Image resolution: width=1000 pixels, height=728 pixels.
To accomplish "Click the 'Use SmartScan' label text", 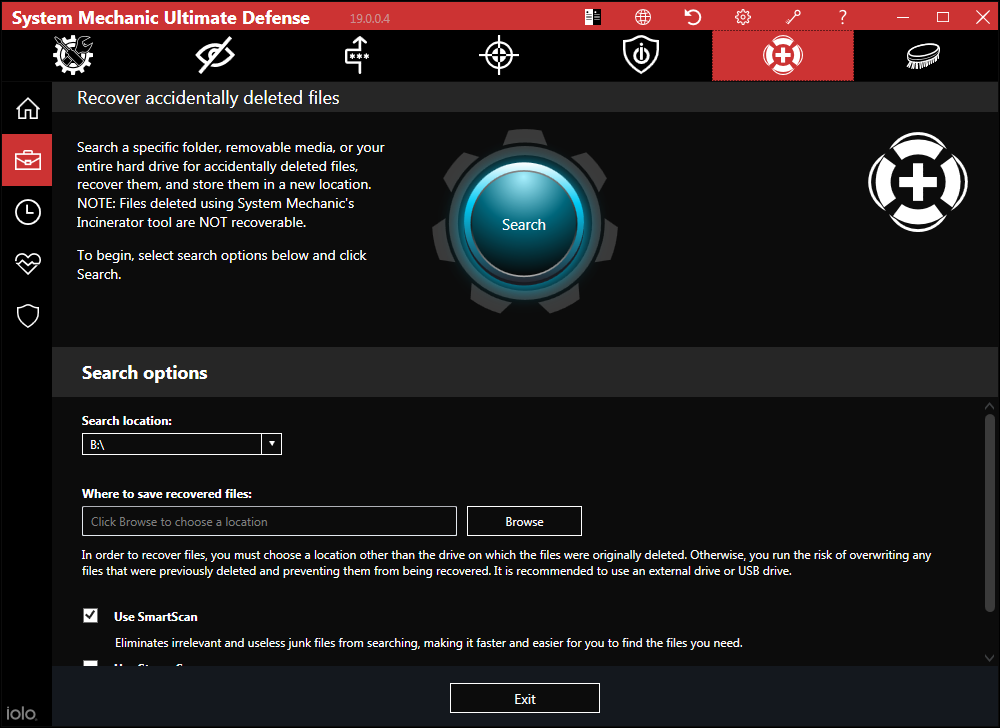I will pyautogui.click(x=156, y=616).
